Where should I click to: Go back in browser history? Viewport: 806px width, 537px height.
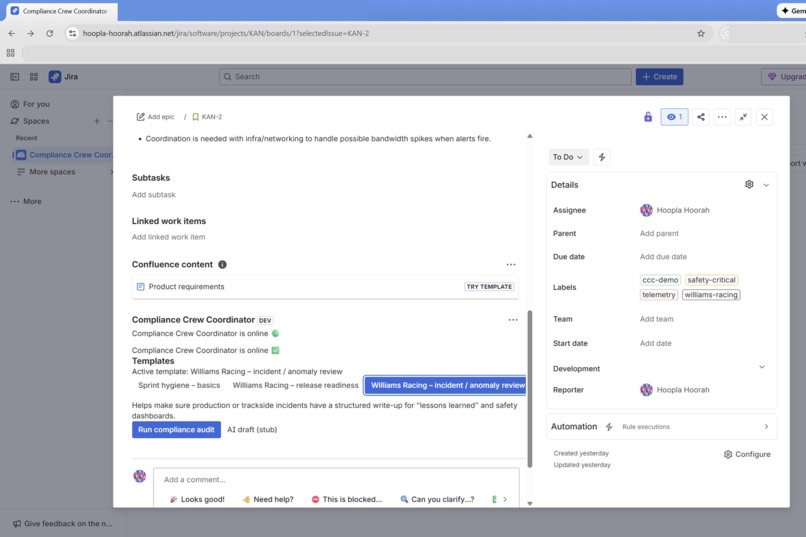click(x=12, y=33)
